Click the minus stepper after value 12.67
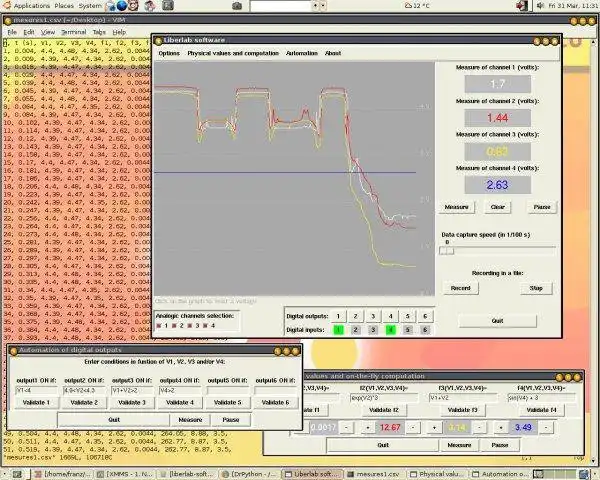 click(413, 428)
